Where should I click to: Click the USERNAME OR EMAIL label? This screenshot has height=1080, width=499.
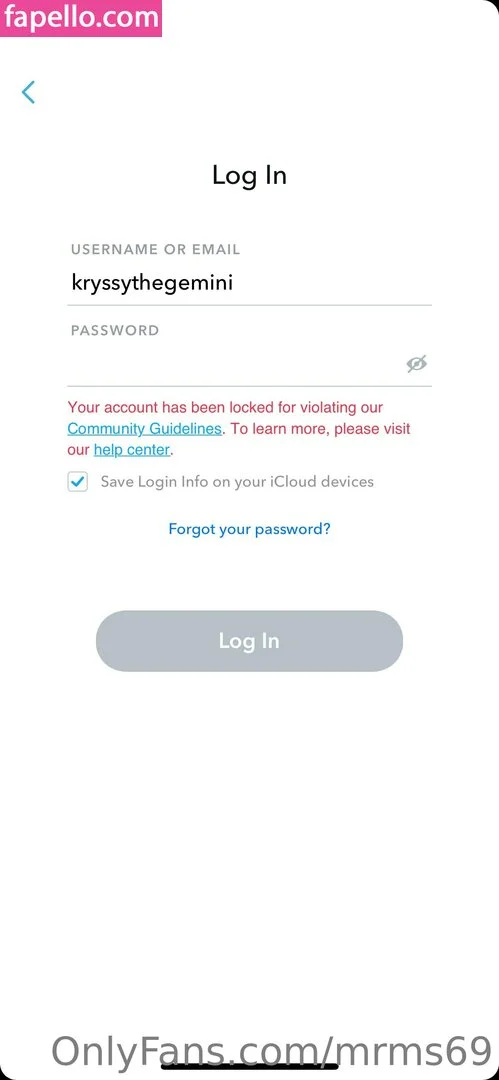pyautogui.click(x=156, y=249)
